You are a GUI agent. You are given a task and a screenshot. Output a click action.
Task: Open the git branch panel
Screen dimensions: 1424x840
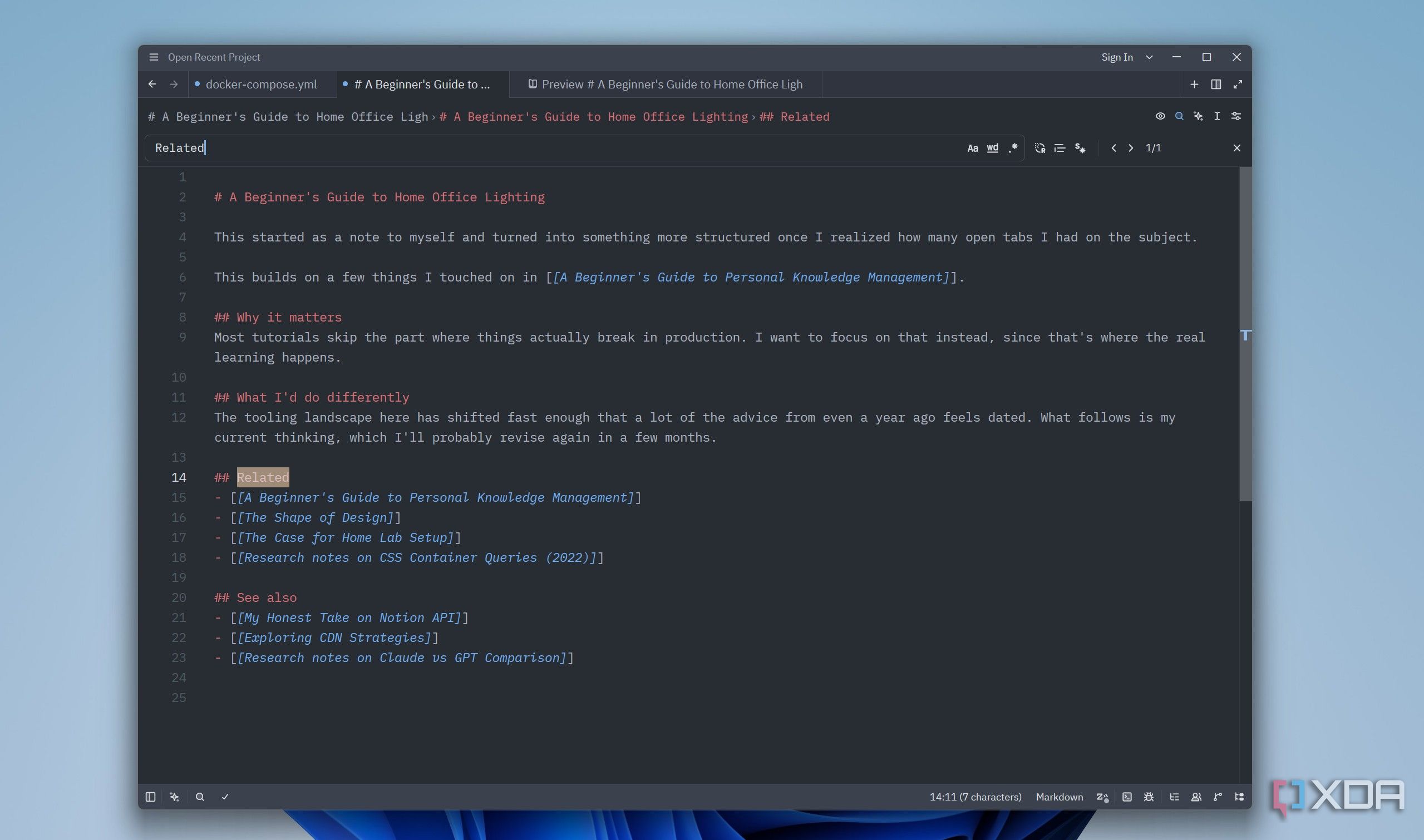1218,797
